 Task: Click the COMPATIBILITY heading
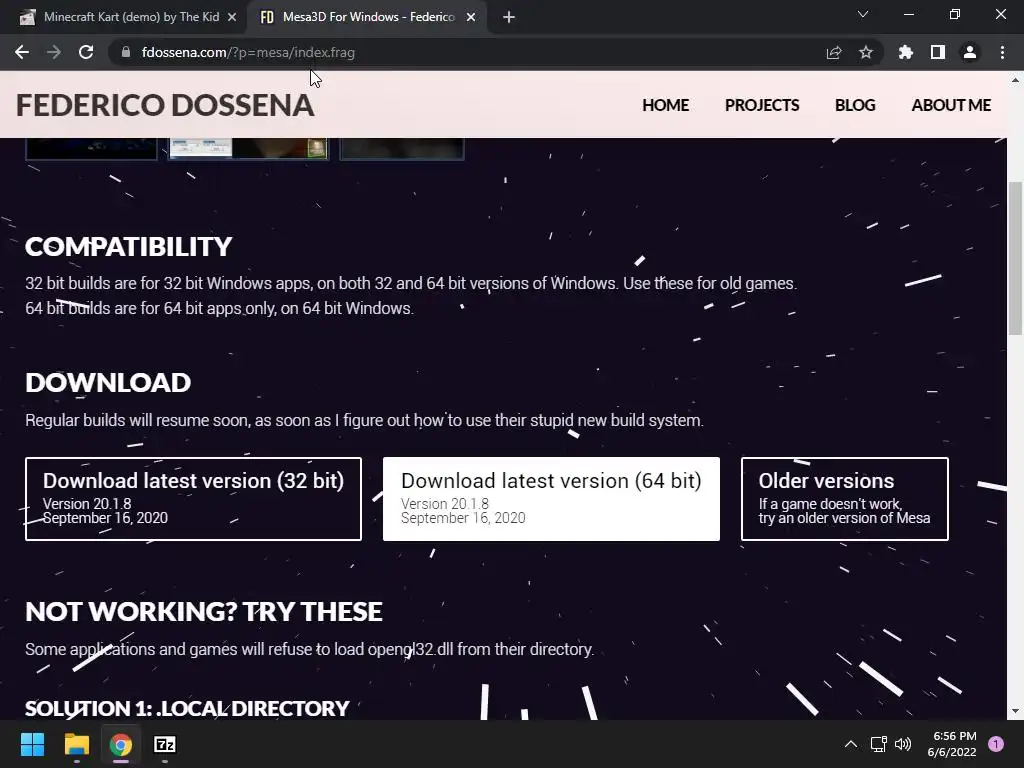(x=129, y=247)
